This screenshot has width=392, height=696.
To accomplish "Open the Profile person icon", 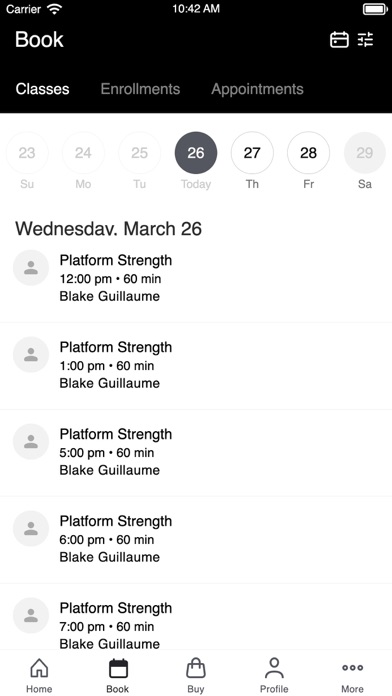I will tap(274, 668).
